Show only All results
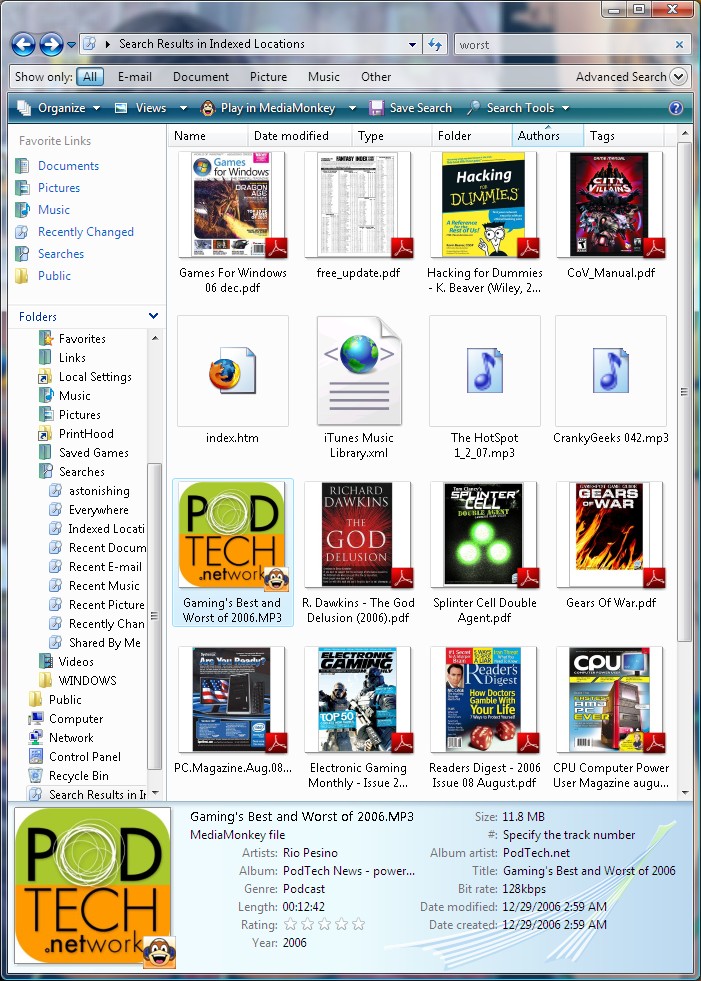The image size is (701, 981). [90, 77]
